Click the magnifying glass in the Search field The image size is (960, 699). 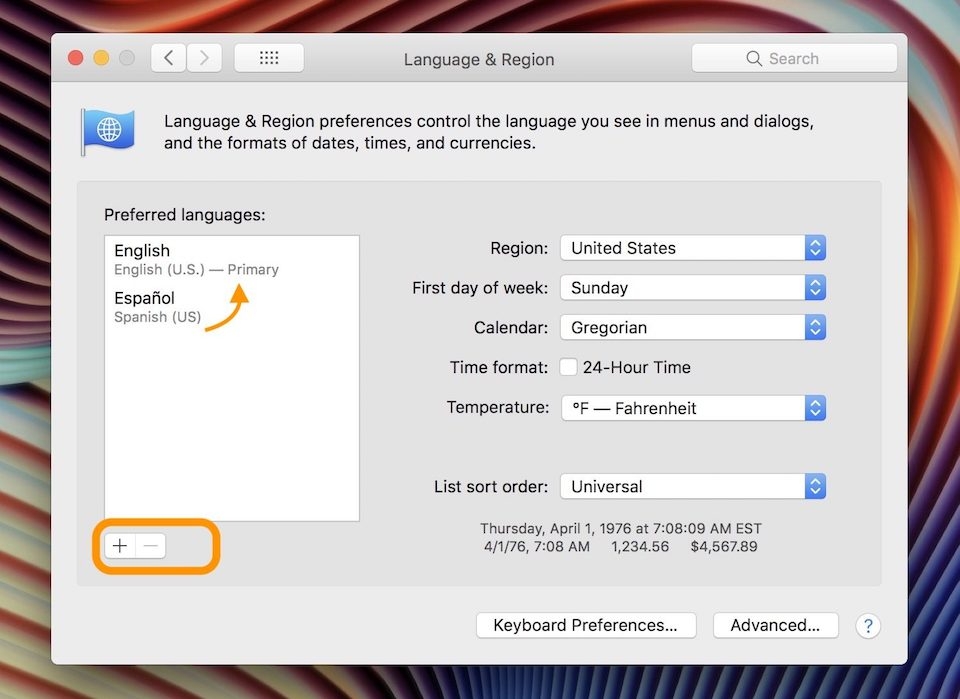(x=755, y=58)
